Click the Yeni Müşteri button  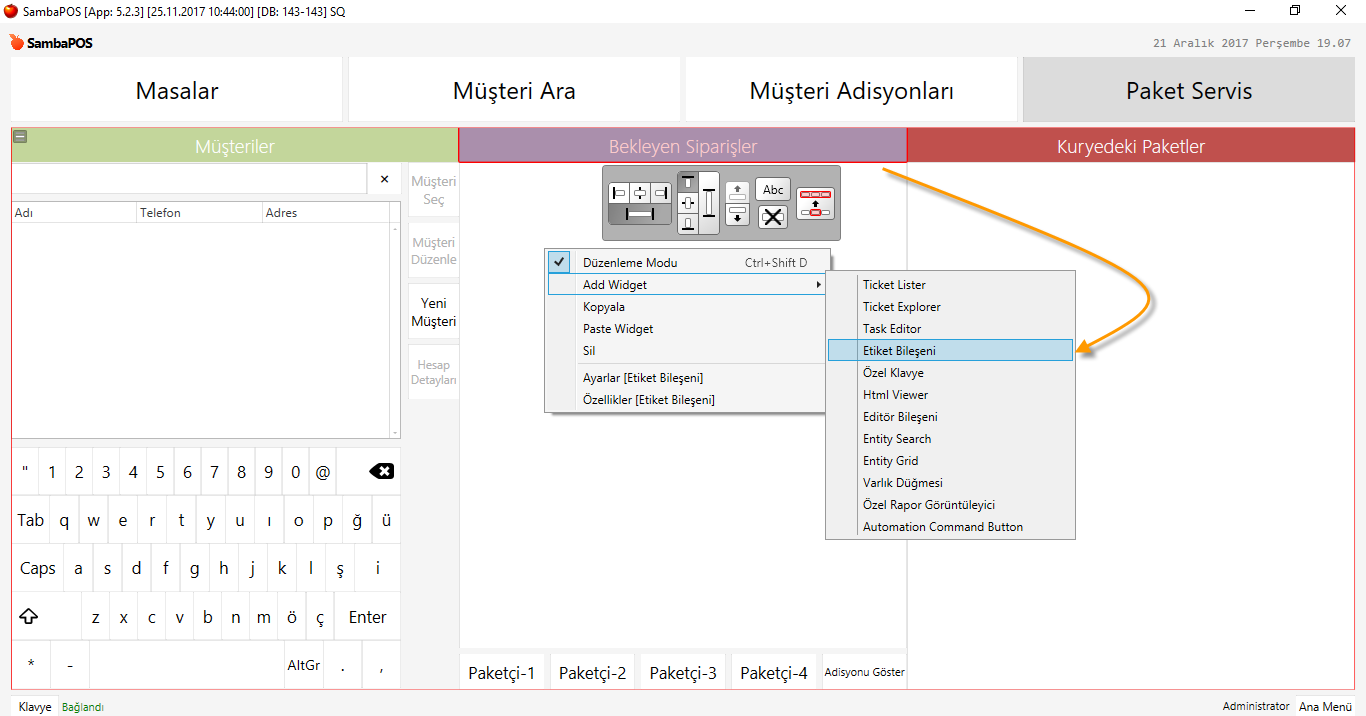[433, 312]
